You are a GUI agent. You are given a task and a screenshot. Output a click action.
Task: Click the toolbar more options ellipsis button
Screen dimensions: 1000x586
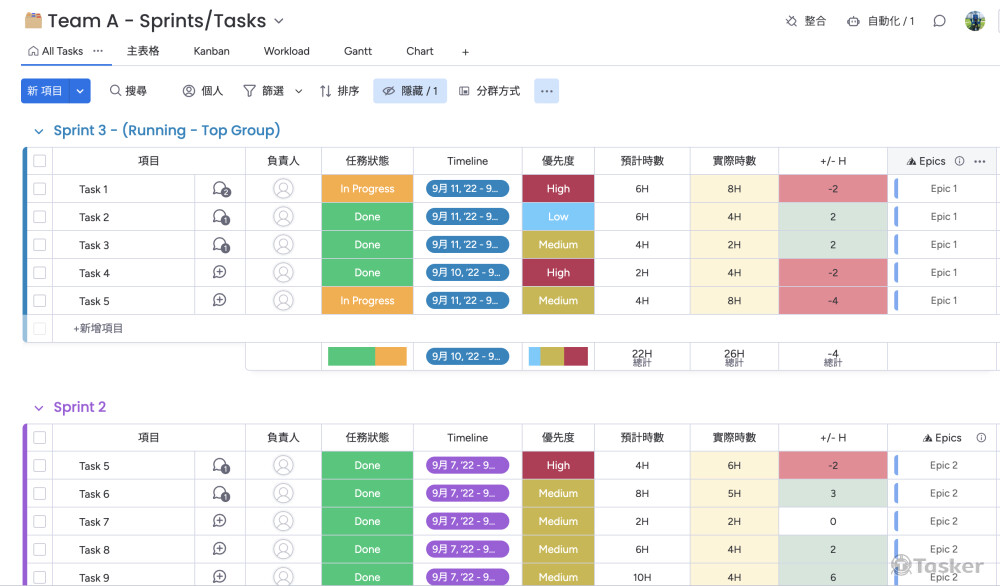pyautogui.click(x=546, y=91)
